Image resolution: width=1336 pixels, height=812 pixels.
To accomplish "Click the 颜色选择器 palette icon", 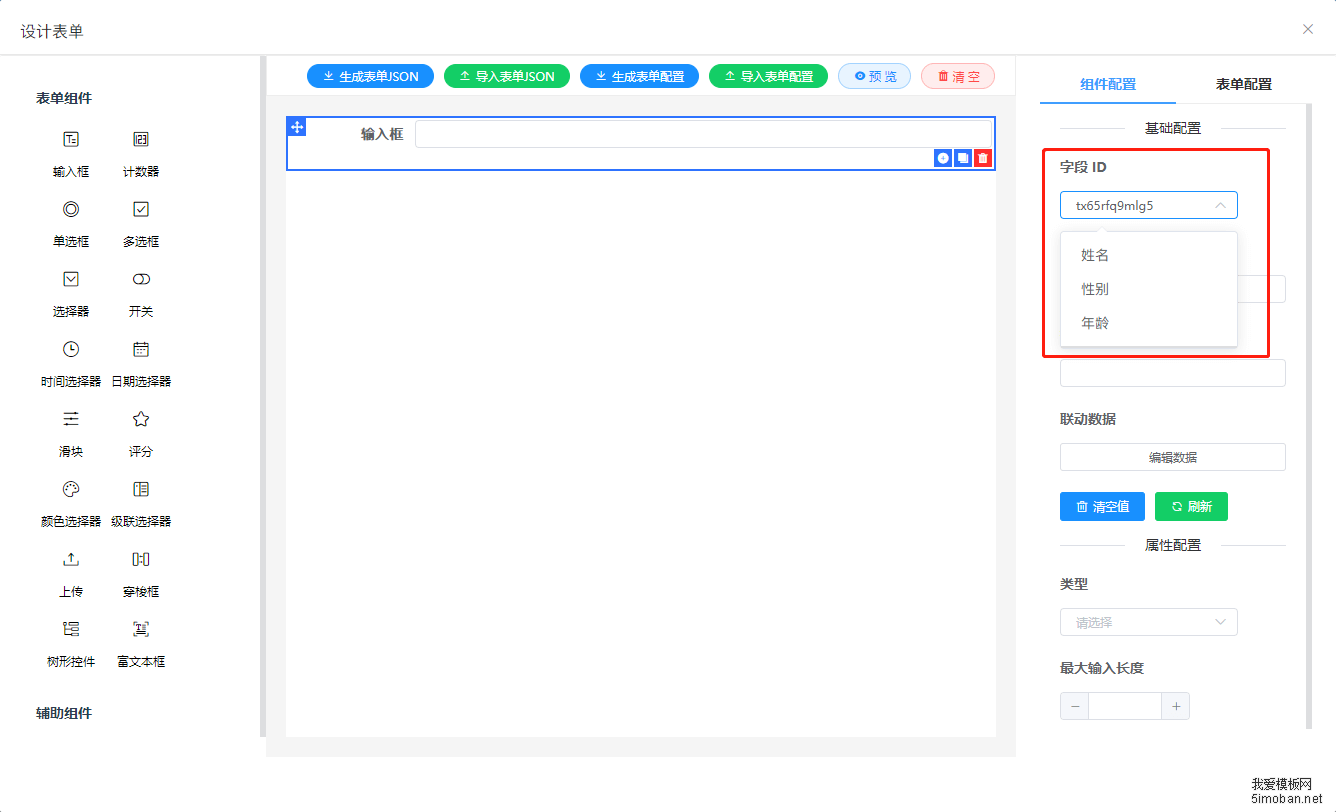I will (71, 490).
